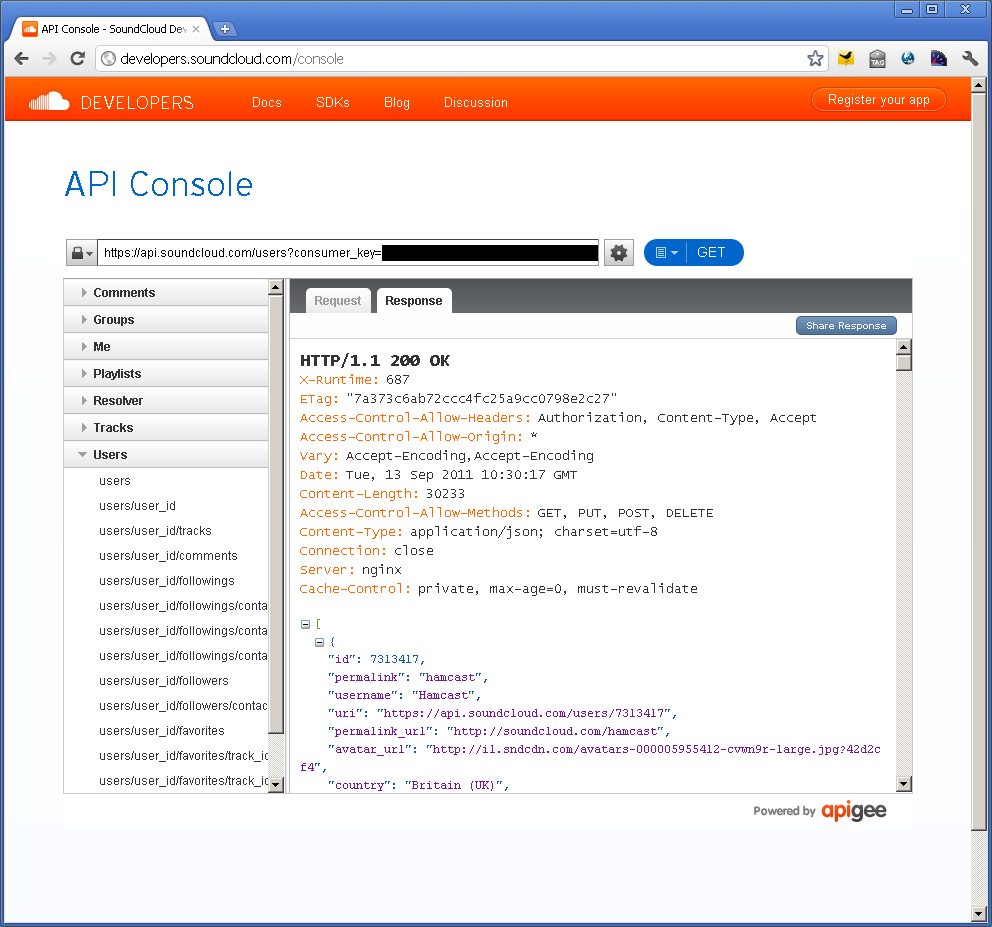Open the Docs menu item
This screenshot has height=927, width=992.
pyautogui.click(x=267, y=102)
